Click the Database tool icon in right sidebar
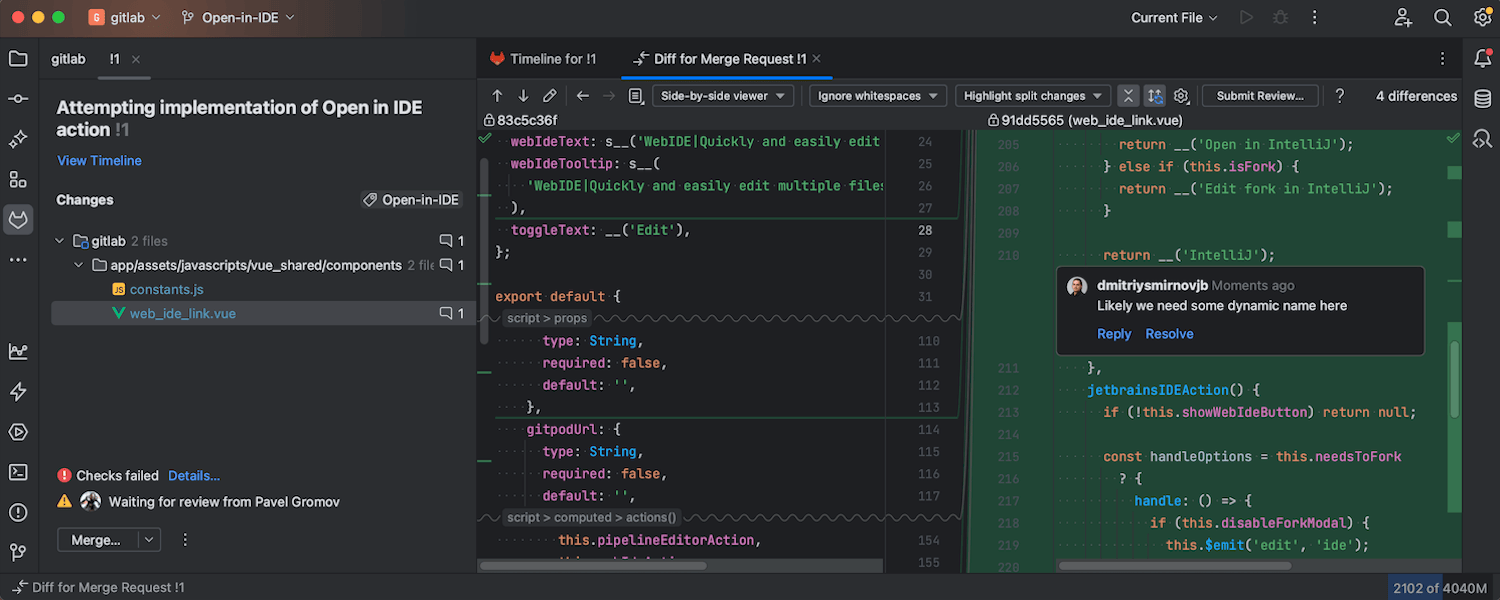 coord(1482,99)
